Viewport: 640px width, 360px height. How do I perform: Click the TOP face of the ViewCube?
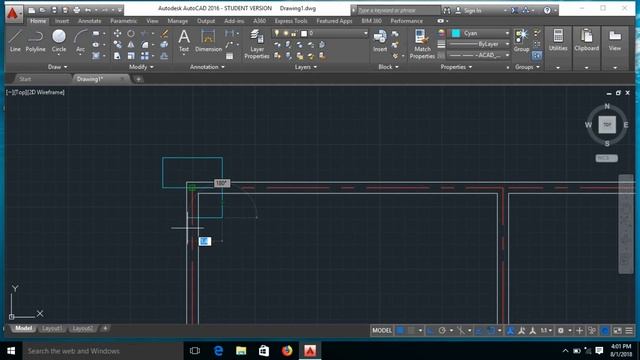coord(607,124)
